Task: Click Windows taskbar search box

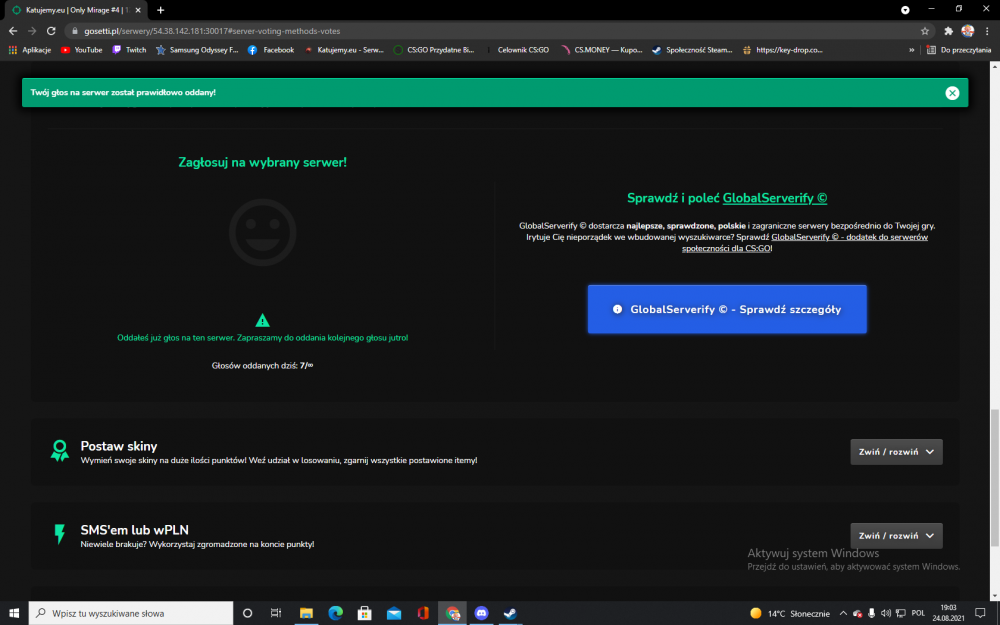Action: click(x=131, y=614)
